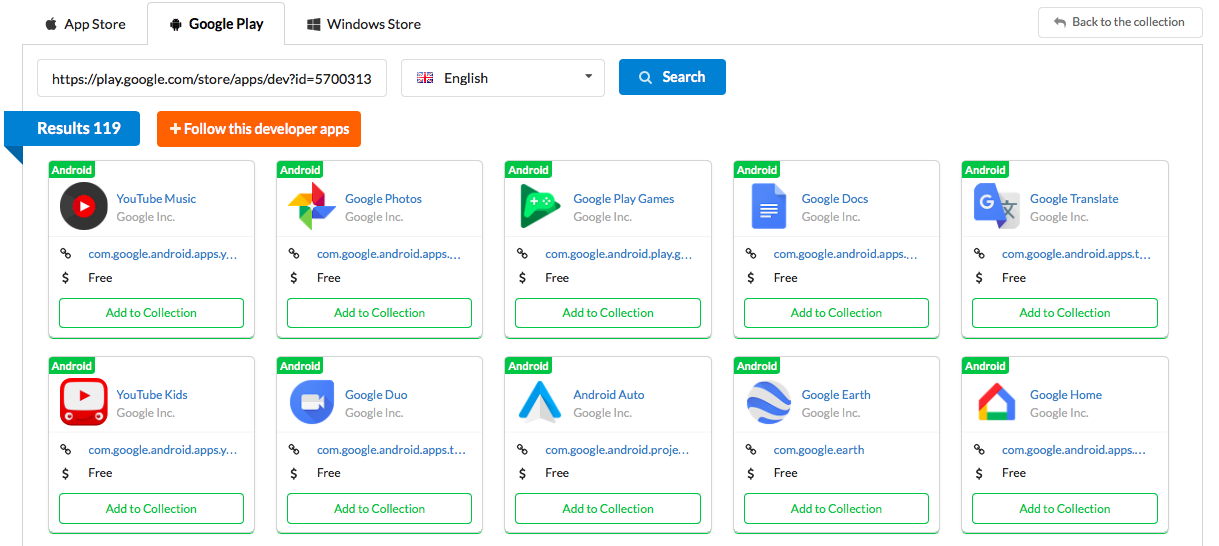Click the YouTube Kids app icon

(x=84, y=403)
